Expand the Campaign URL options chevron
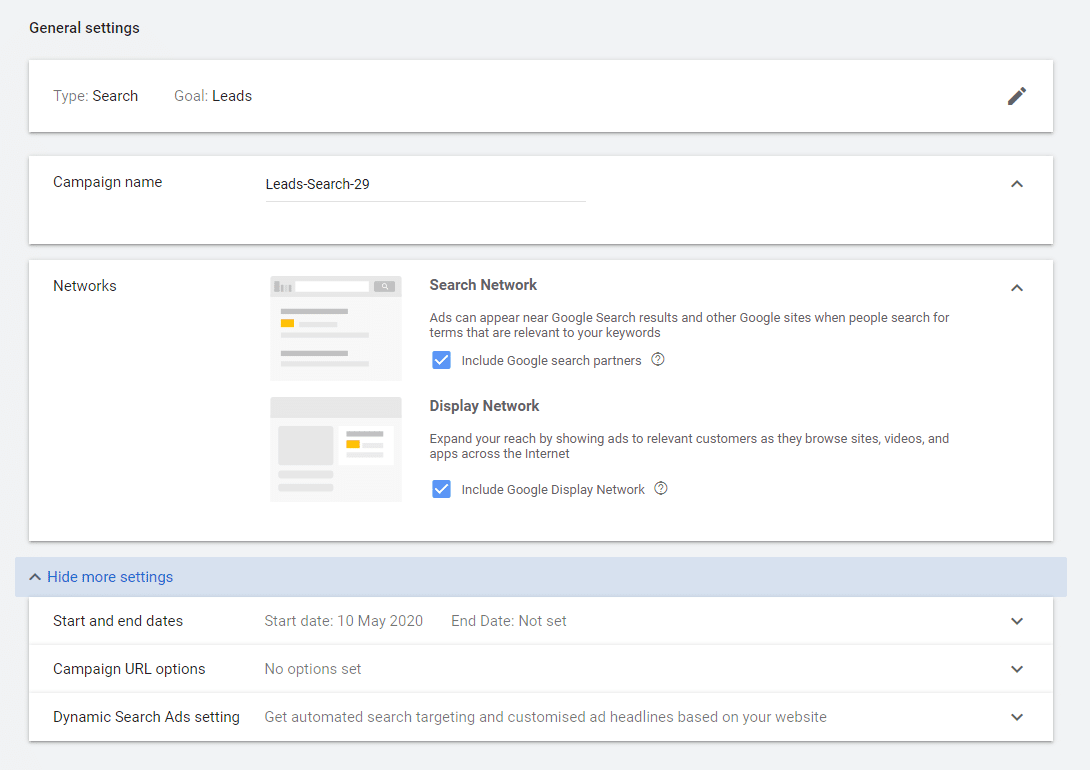The height and width of the screenshot is (770, 1090). coord(1017,669)
